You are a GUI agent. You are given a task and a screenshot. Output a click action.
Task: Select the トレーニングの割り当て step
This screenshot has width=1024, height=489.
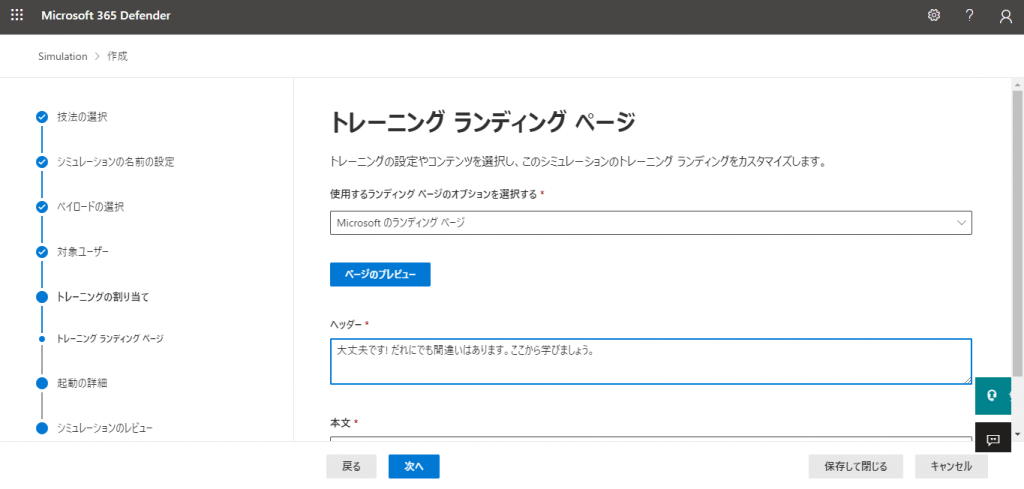(103, 297)
